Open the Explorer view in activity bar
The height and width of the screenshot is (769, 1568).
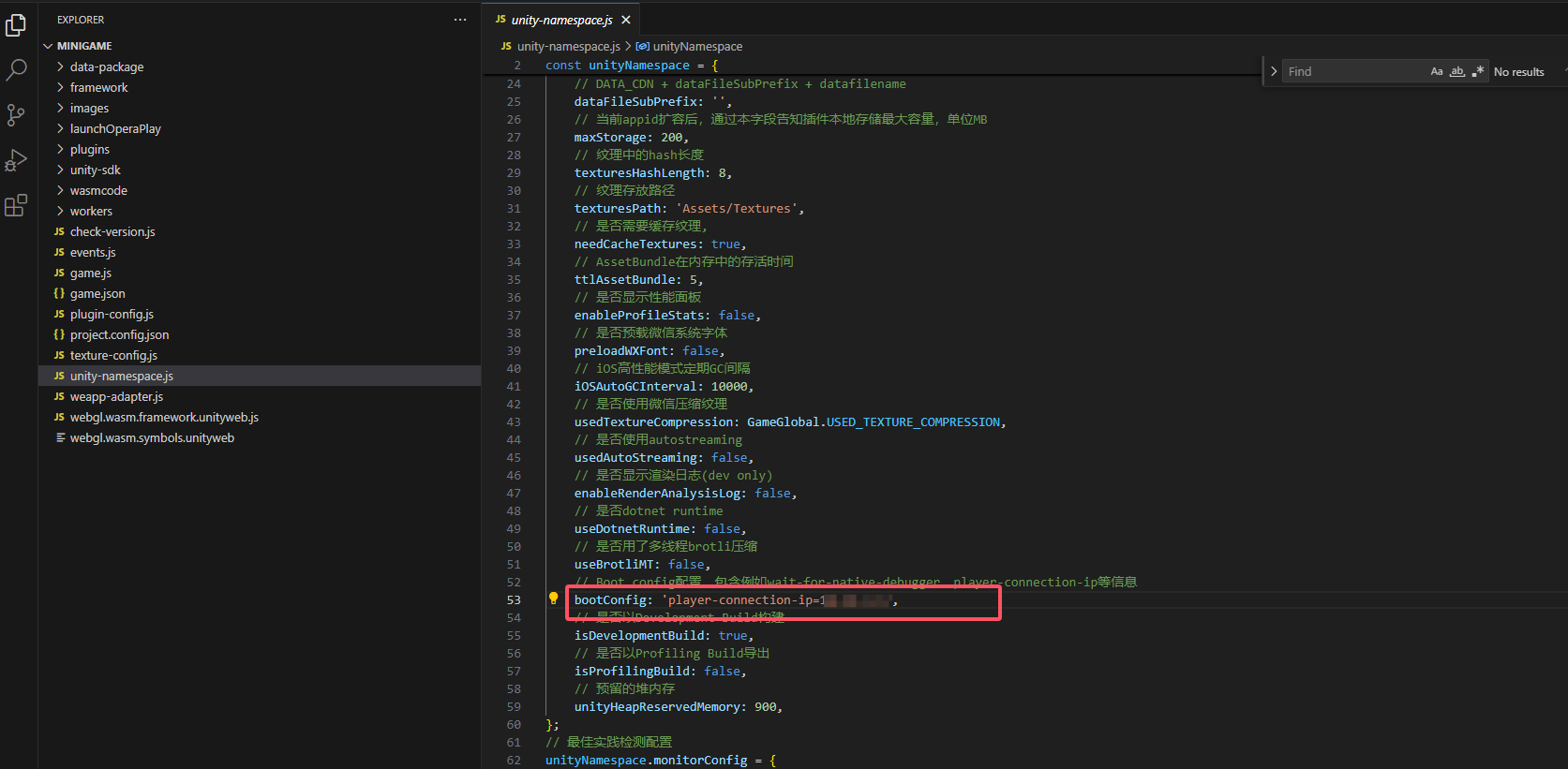[x=16, y=25]
